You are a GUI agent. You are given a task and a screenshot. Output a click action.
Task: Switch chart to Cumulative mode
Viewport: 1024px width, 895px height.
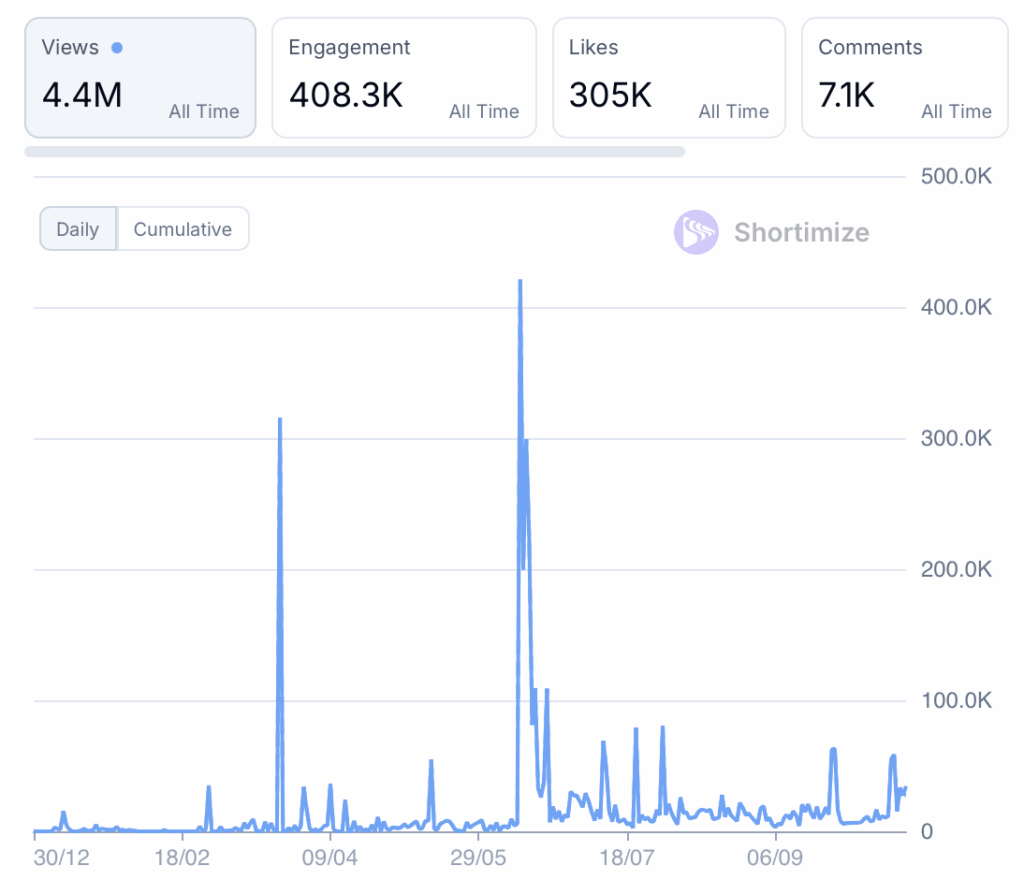[x=183, y=229]
